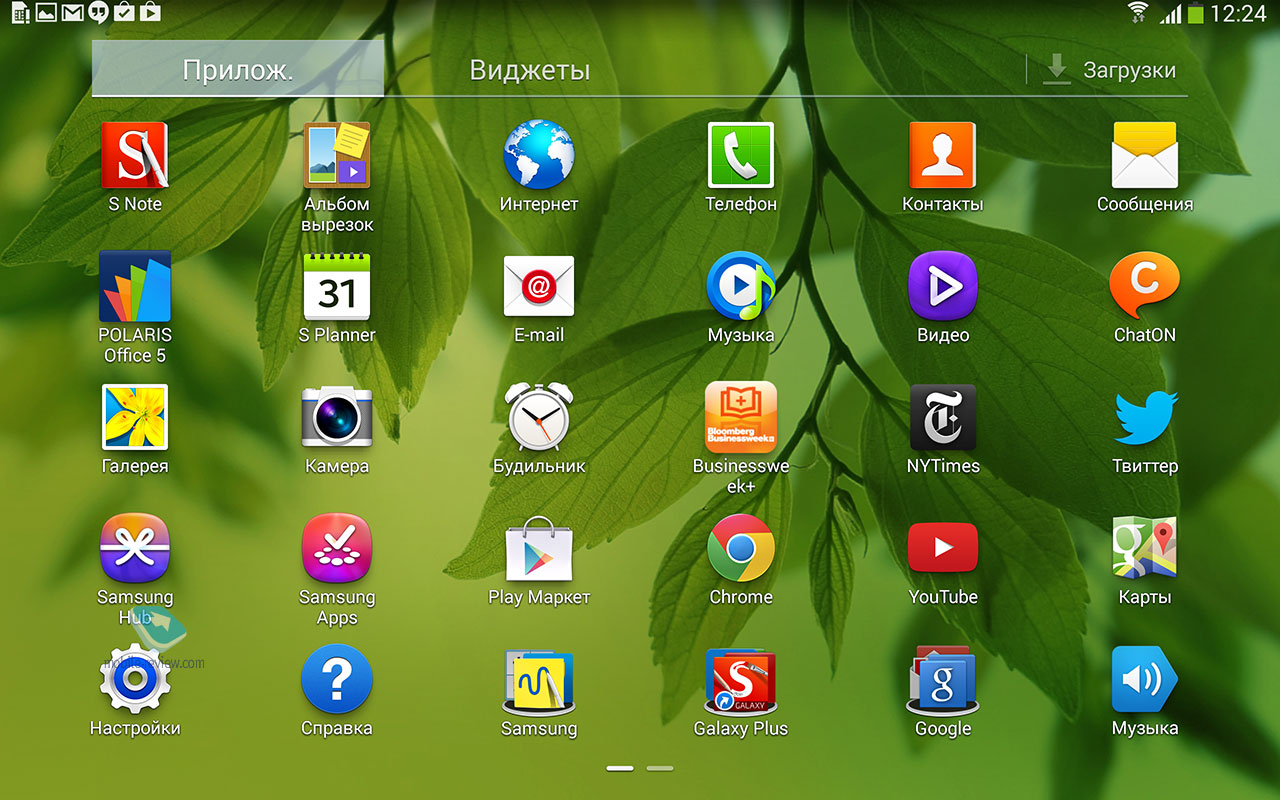Screen dimensions: 1280x800
Task: Tap the 12:24 clock
Action: point(1238,14)
